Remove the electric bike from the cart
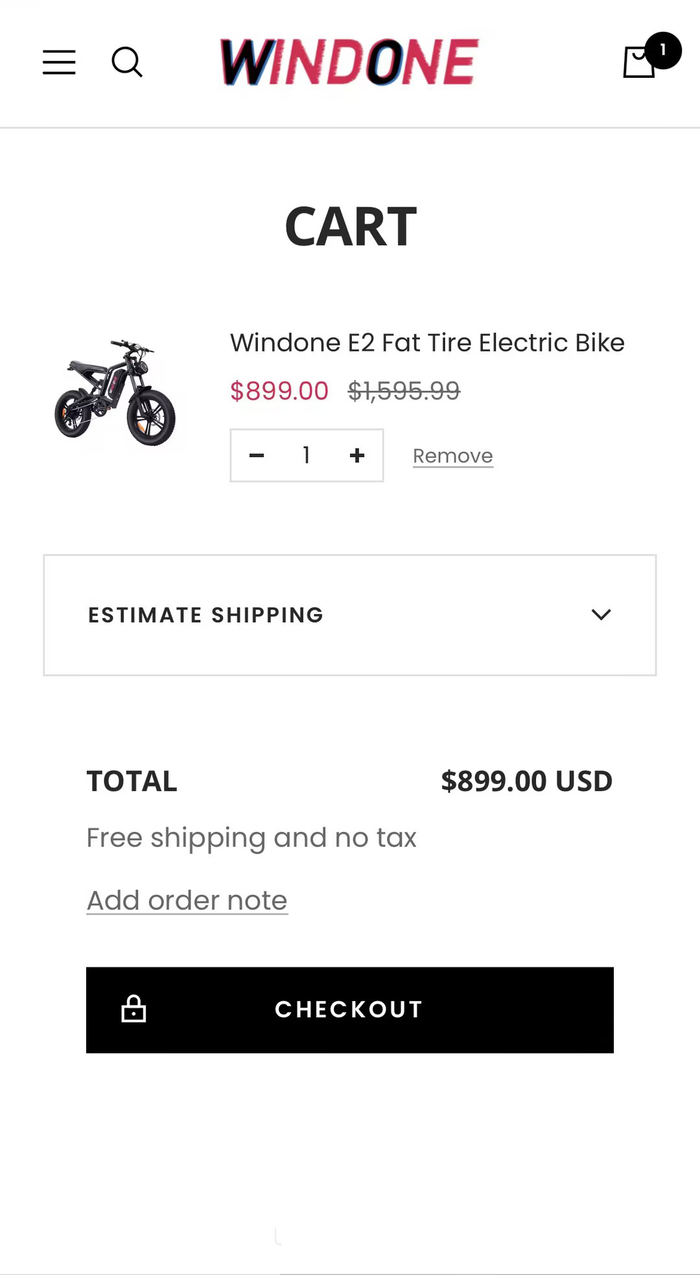 pyautogui.click(x=452, y=455)
